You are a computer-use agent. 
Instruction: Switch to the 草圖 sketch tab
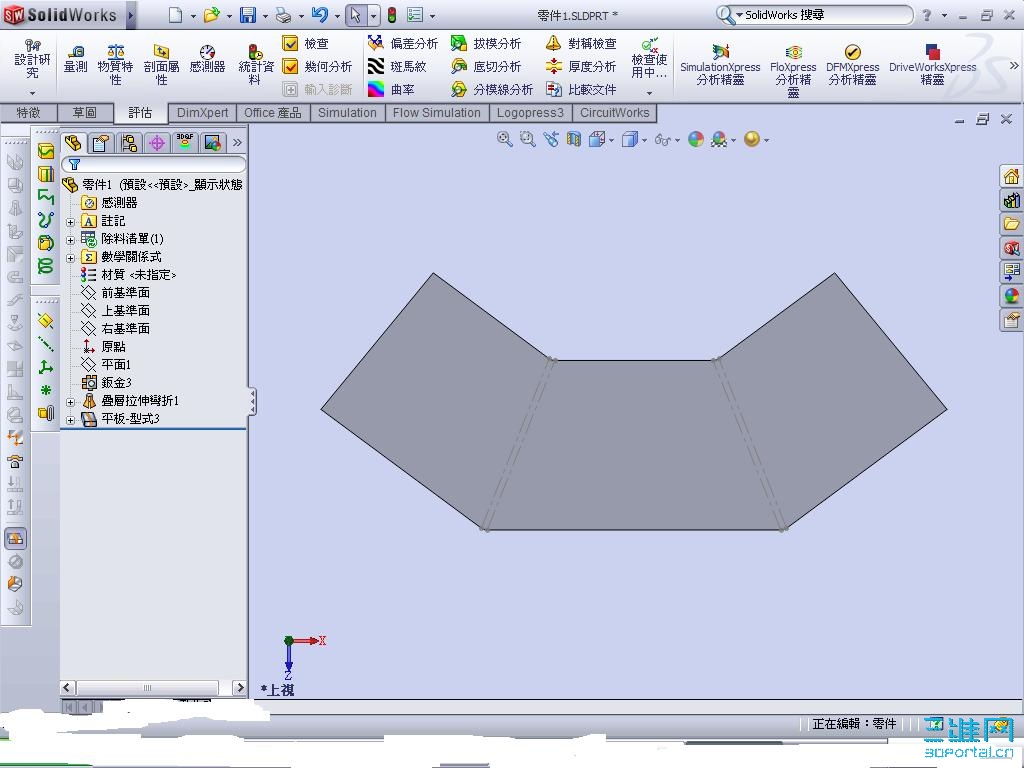84,112
